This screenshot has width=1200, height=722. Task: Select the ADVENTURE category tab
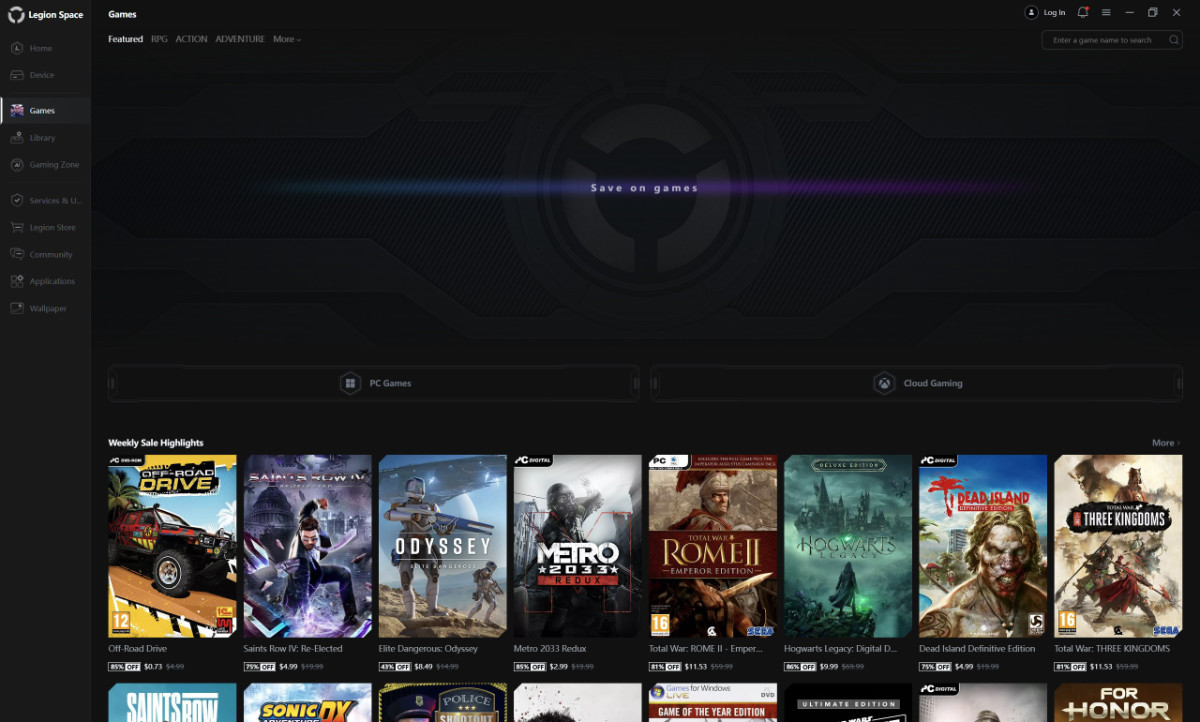pyautogui.click(x=240, y=39)
